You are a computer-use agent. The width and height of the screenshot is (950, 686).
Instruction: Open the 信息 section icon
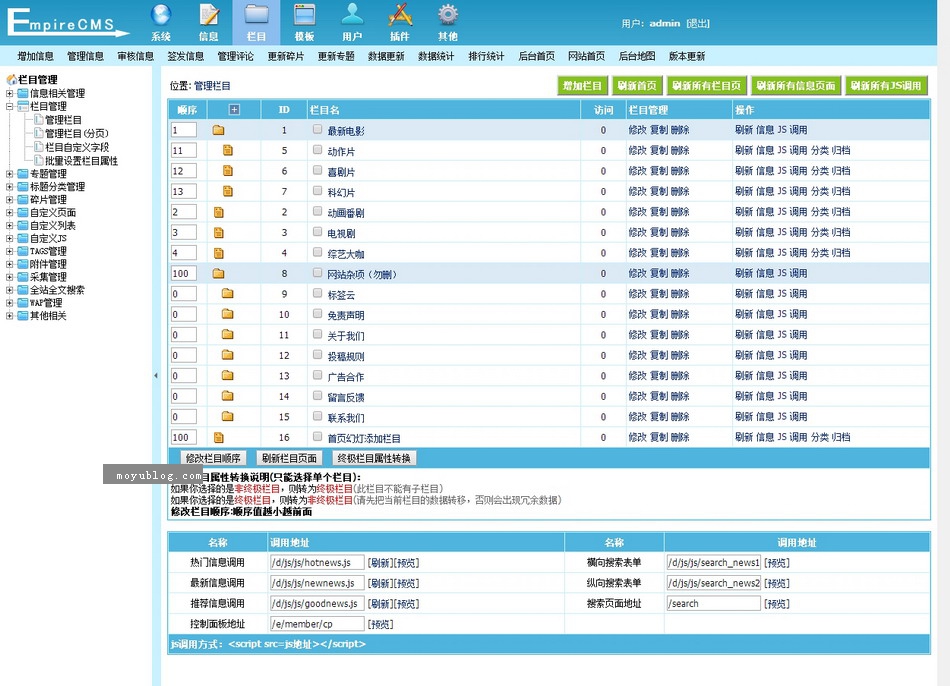coord(208,22)
